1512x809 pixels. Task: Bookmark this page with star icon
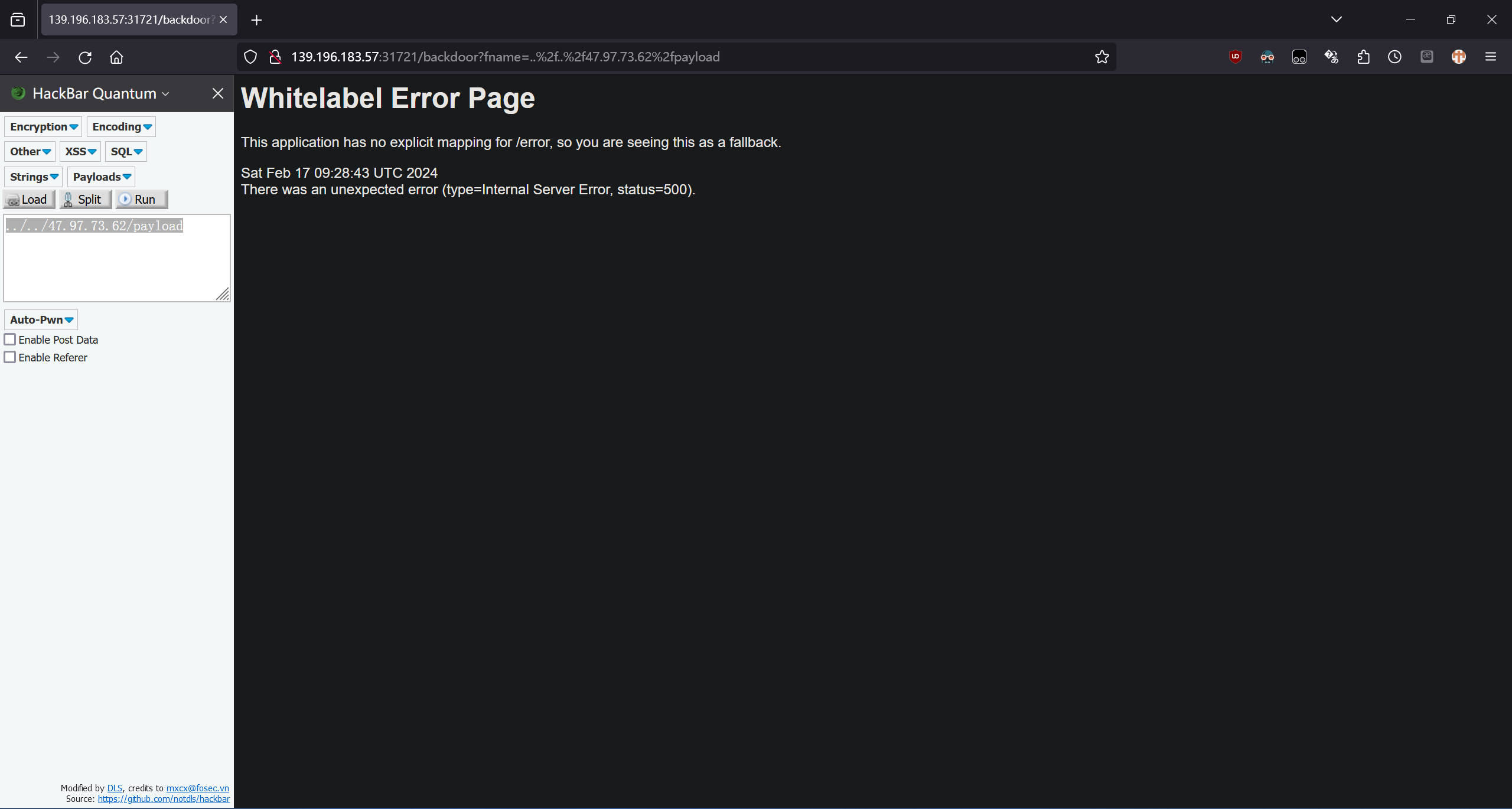click(x=1102, y=57)
